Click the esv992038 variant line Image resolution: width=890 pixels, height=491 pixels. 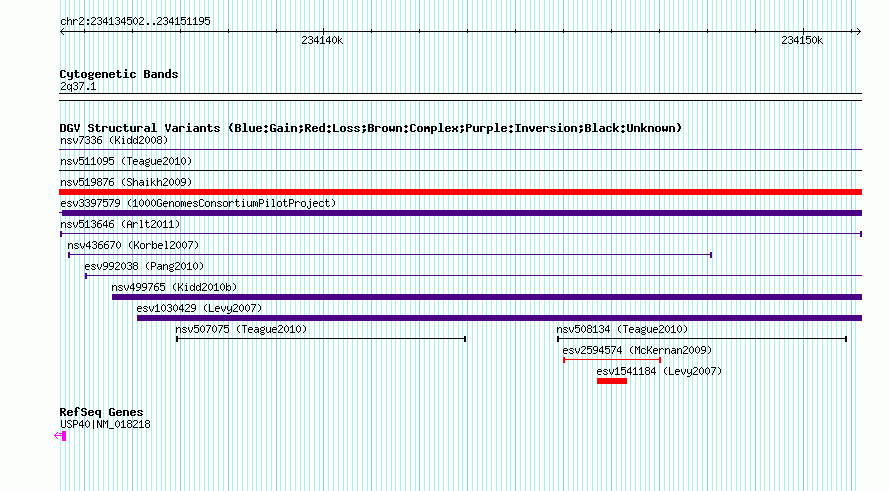473,276
